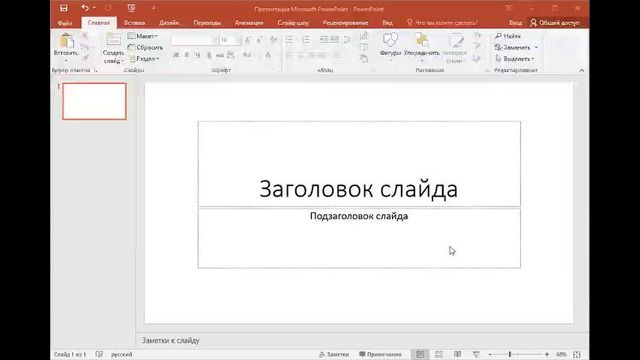Click the Format Painter brush icon

tap(85, 58)
